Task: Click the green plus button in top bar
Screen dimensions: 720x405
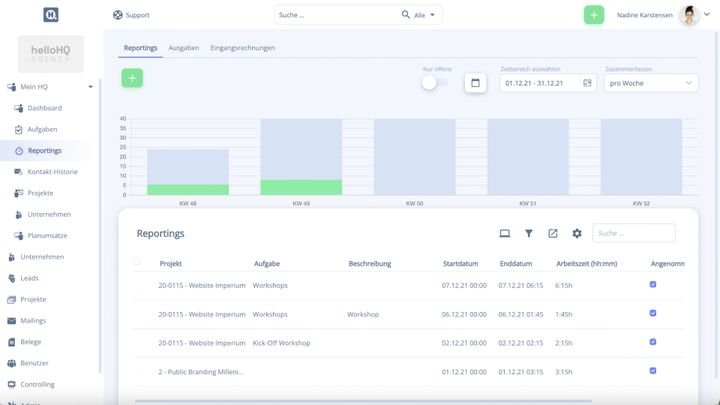Action: (x=594, y=15)
